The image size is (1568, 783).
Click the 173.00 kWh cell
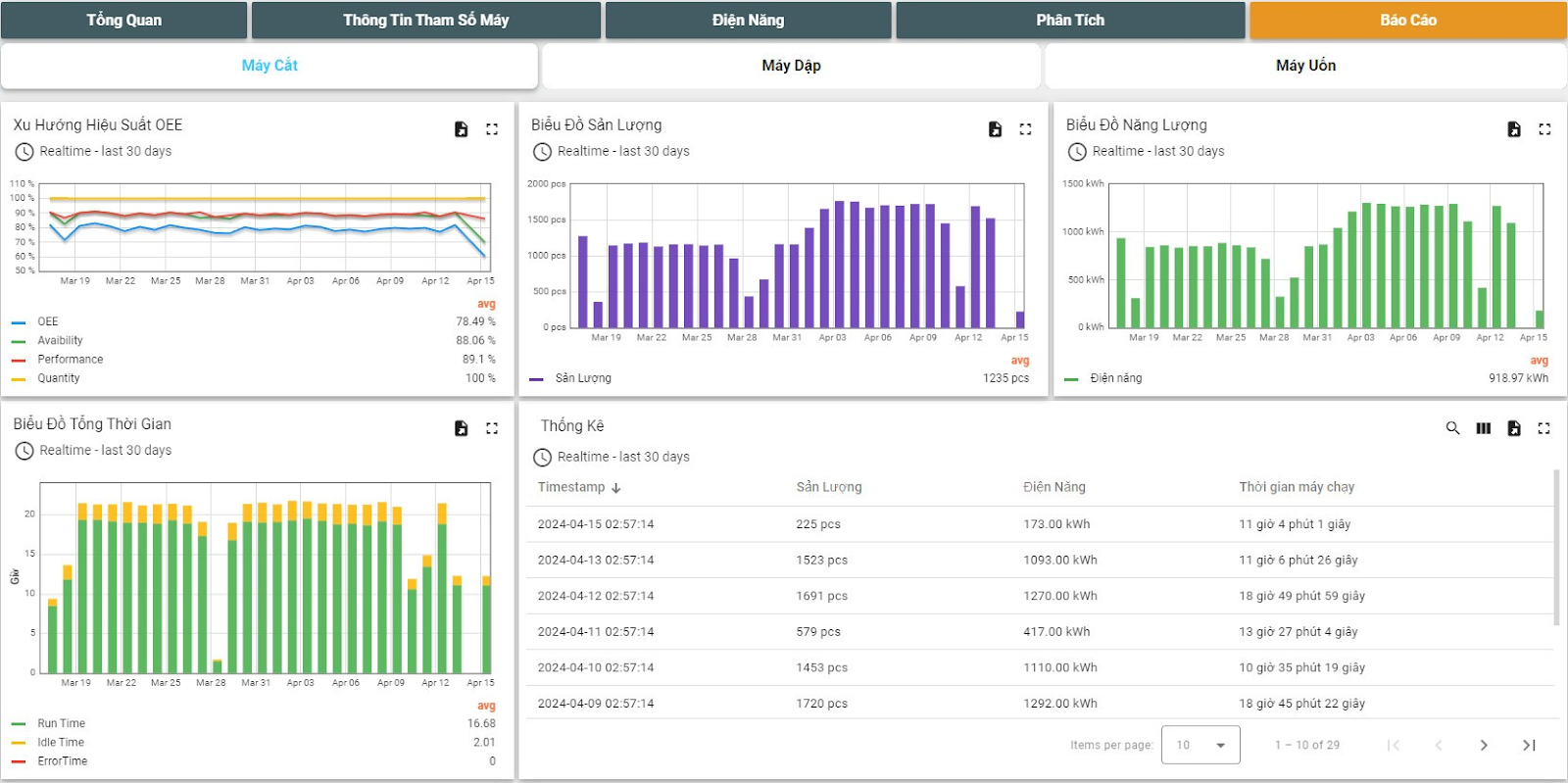tap(1056, 524)
